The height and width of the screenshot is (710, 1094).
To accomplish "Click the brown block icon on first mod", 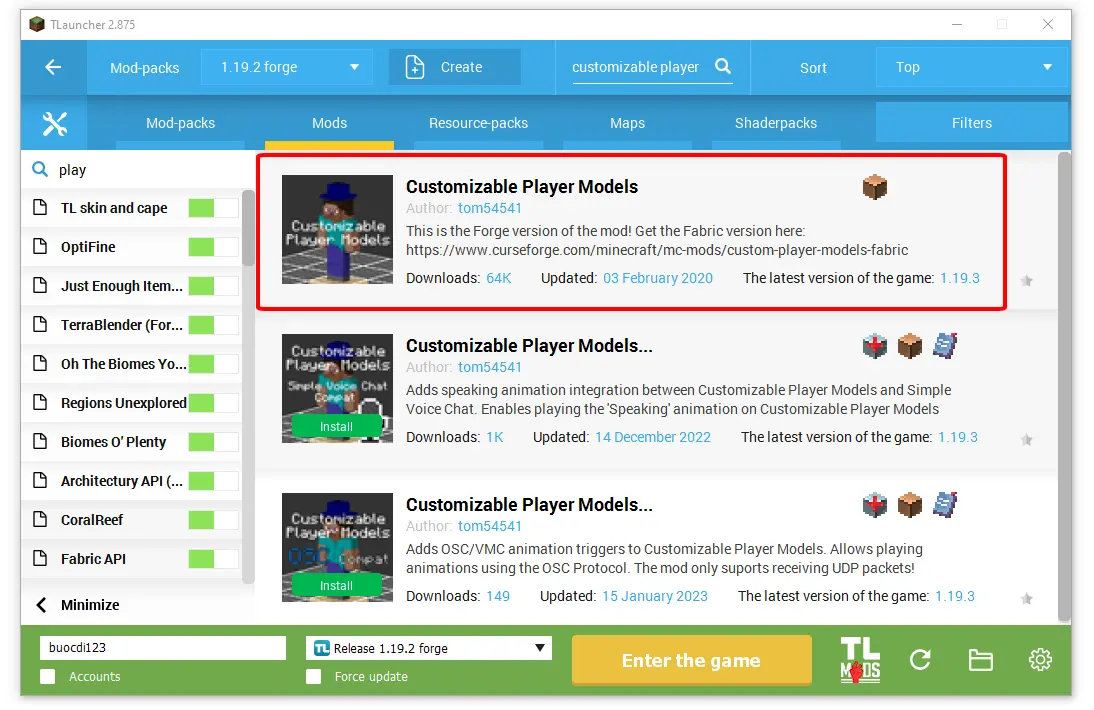I will (874, 187).
